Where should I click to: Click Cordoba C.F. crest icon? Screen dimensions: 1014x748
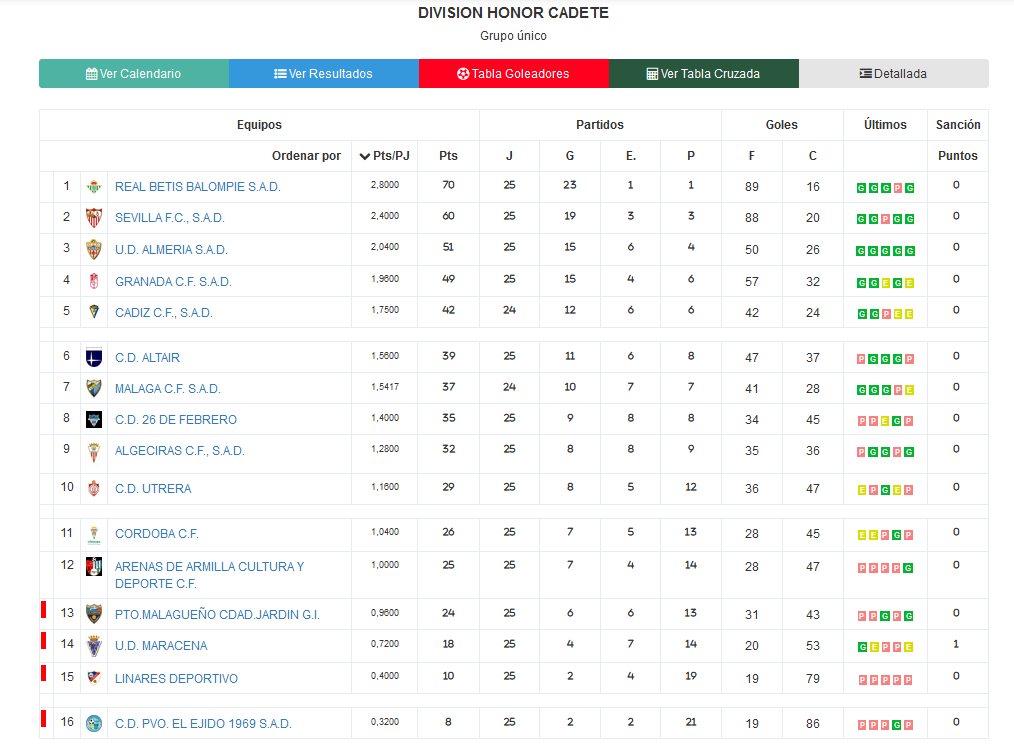(x=94, y=535)
